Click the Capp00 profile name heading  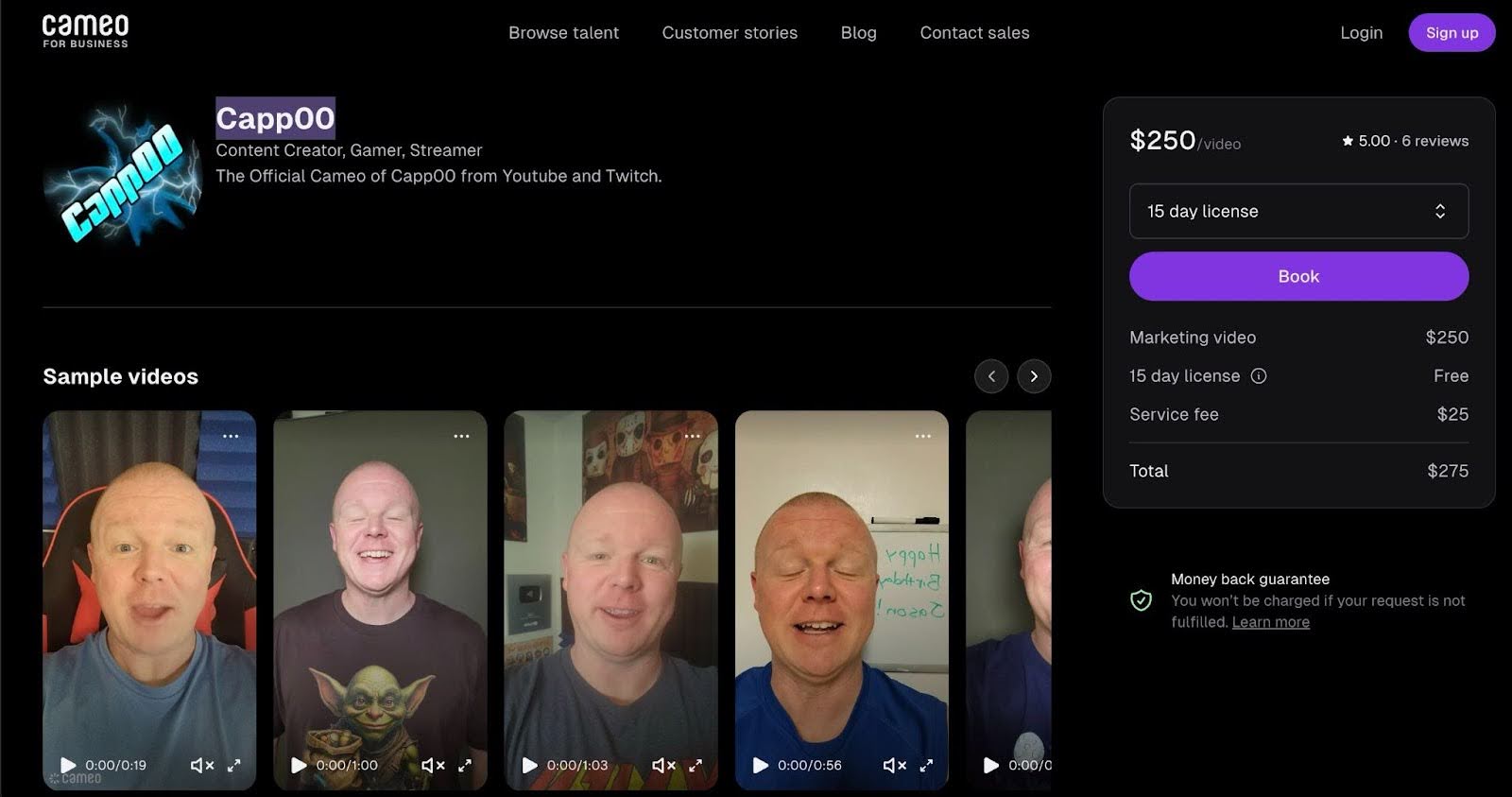[x=275, y=118]
